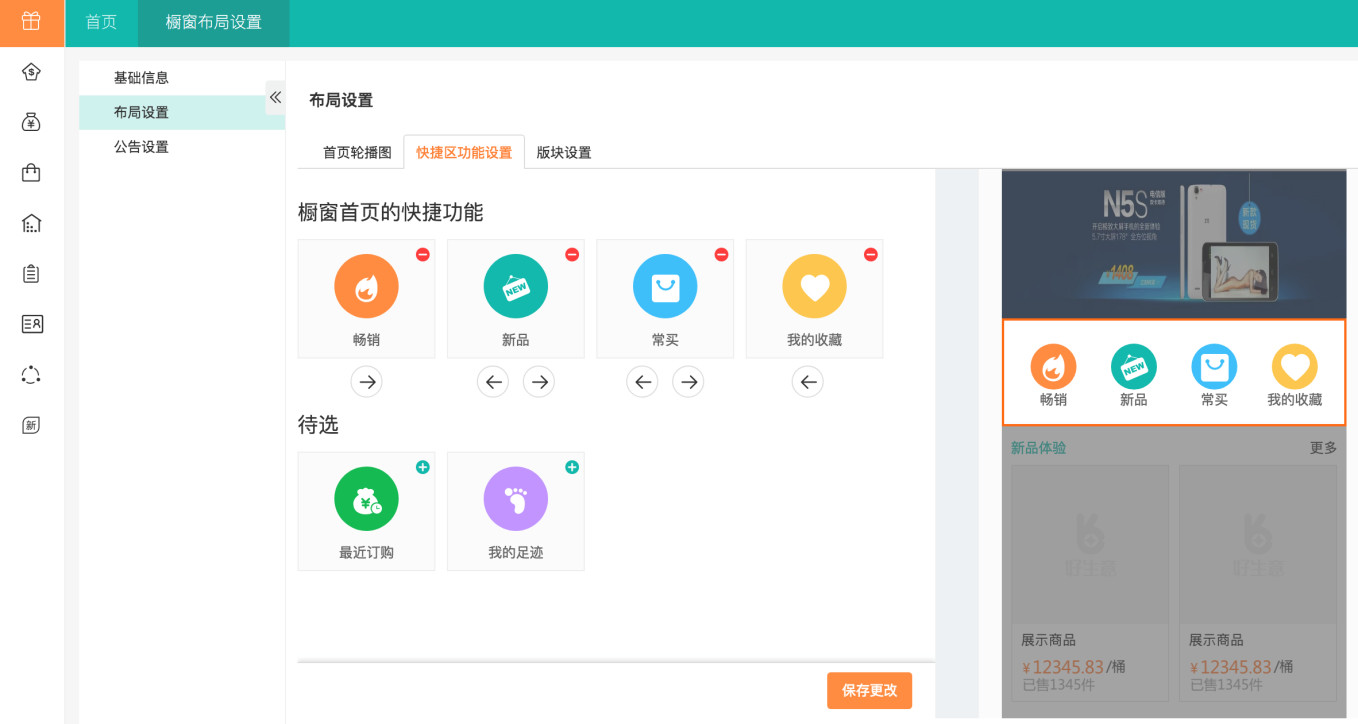1358x724 pixels.
Task: Open the contact card sidebar icon
Action: 31,324
